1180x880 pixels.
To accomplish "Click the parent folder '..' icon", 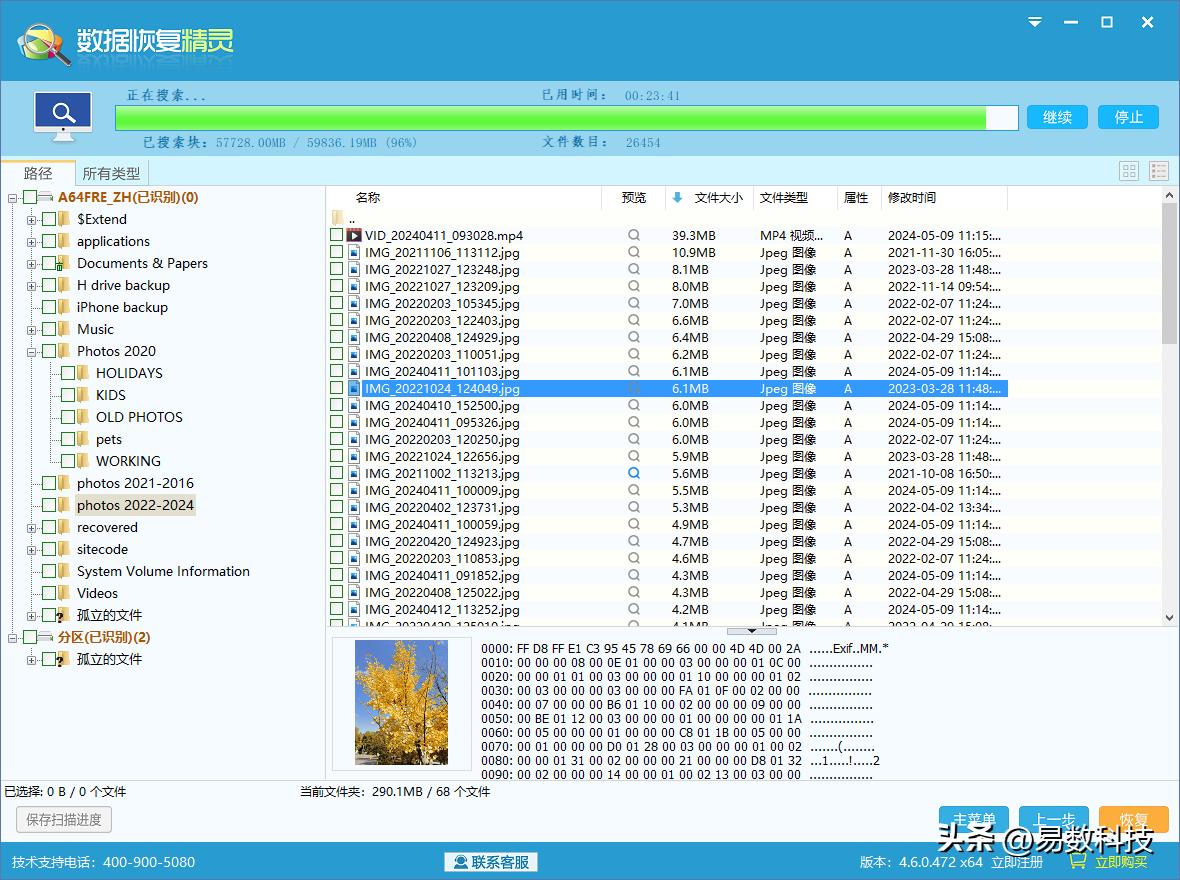I will (337, 218).
